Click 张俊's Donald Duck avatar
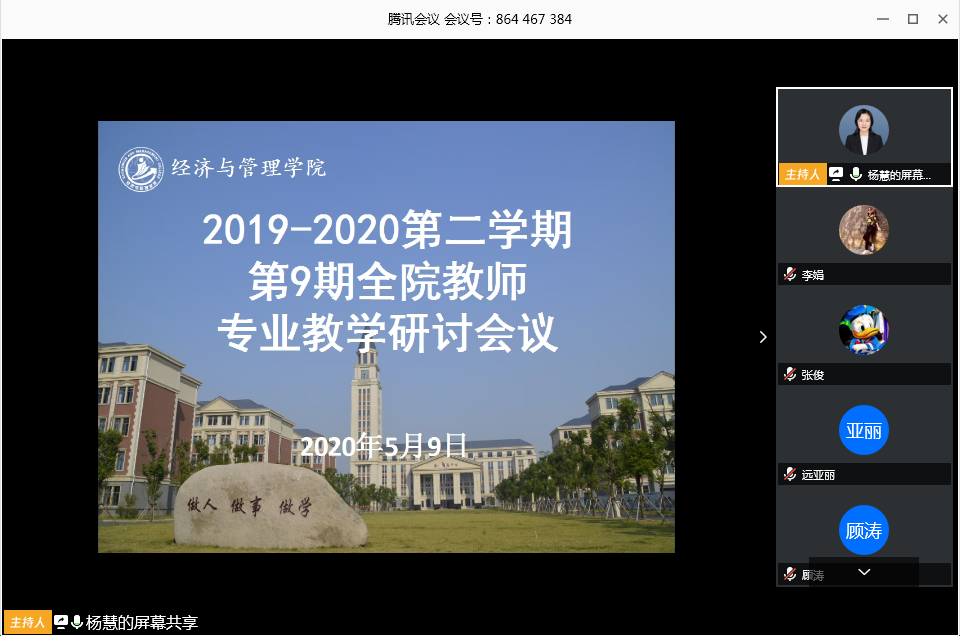Viewport: 960px width, 636px height. 863,330
